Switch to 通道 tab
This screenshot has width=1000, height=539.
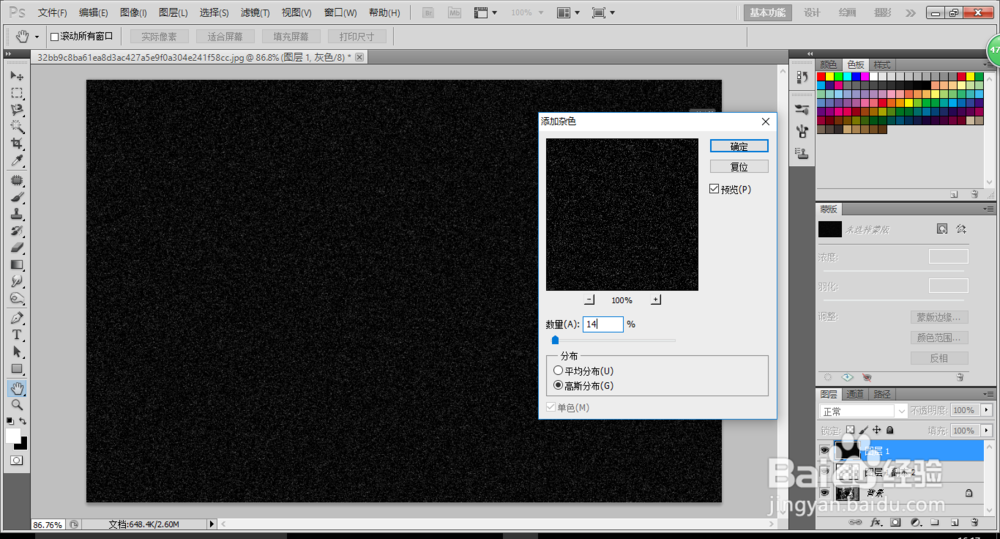[855, 394]
